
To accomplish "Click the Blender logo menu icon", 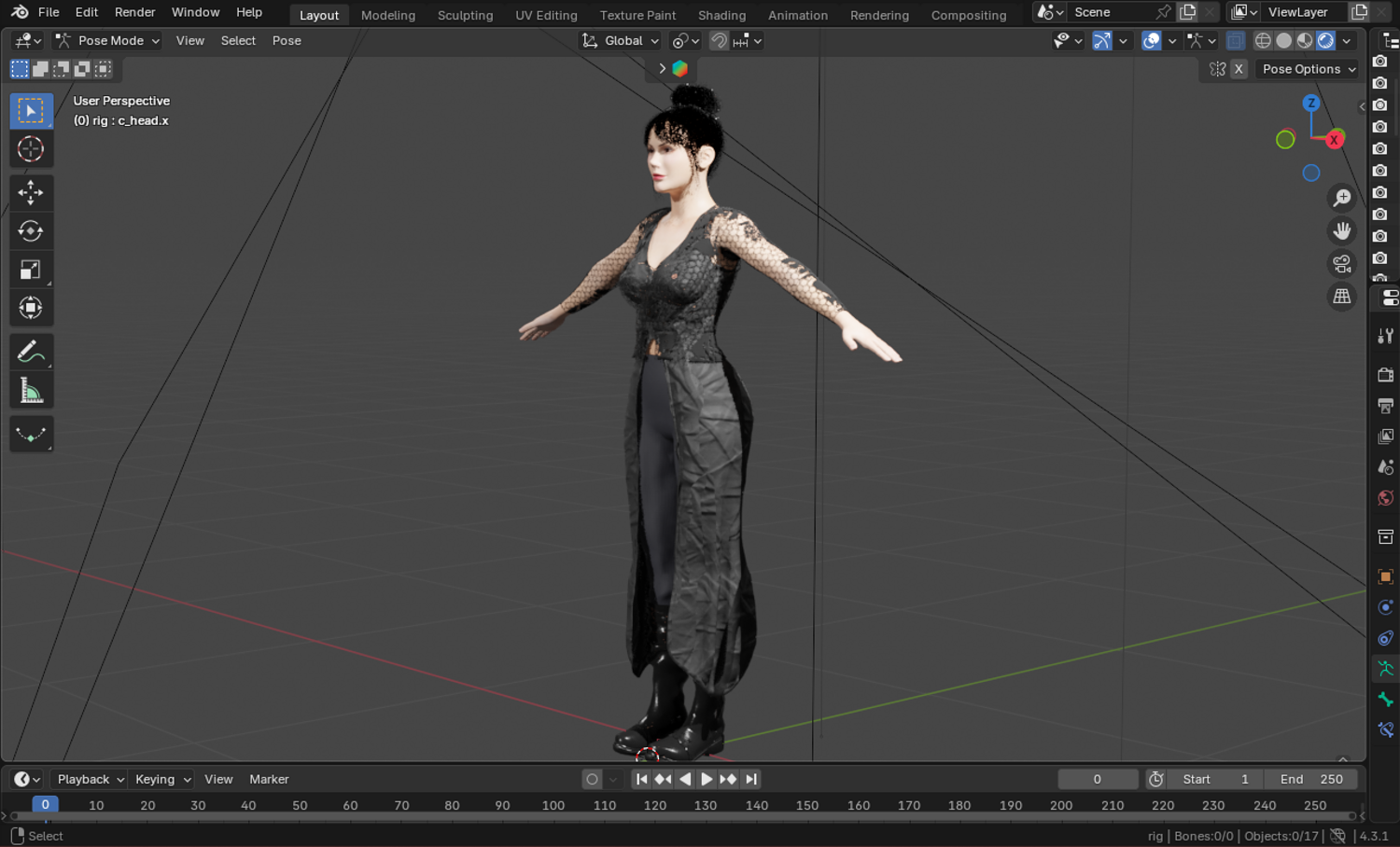I will (x=20, y=12).
